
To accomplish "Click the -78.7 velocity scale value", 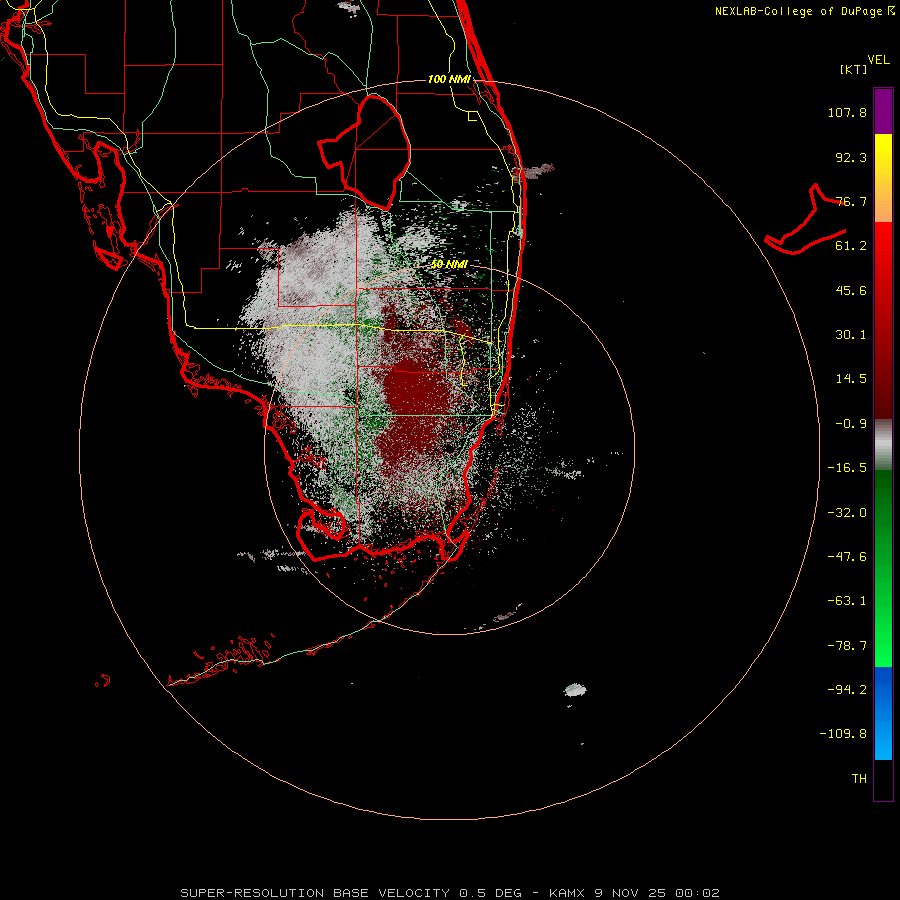I will point(847,646).
